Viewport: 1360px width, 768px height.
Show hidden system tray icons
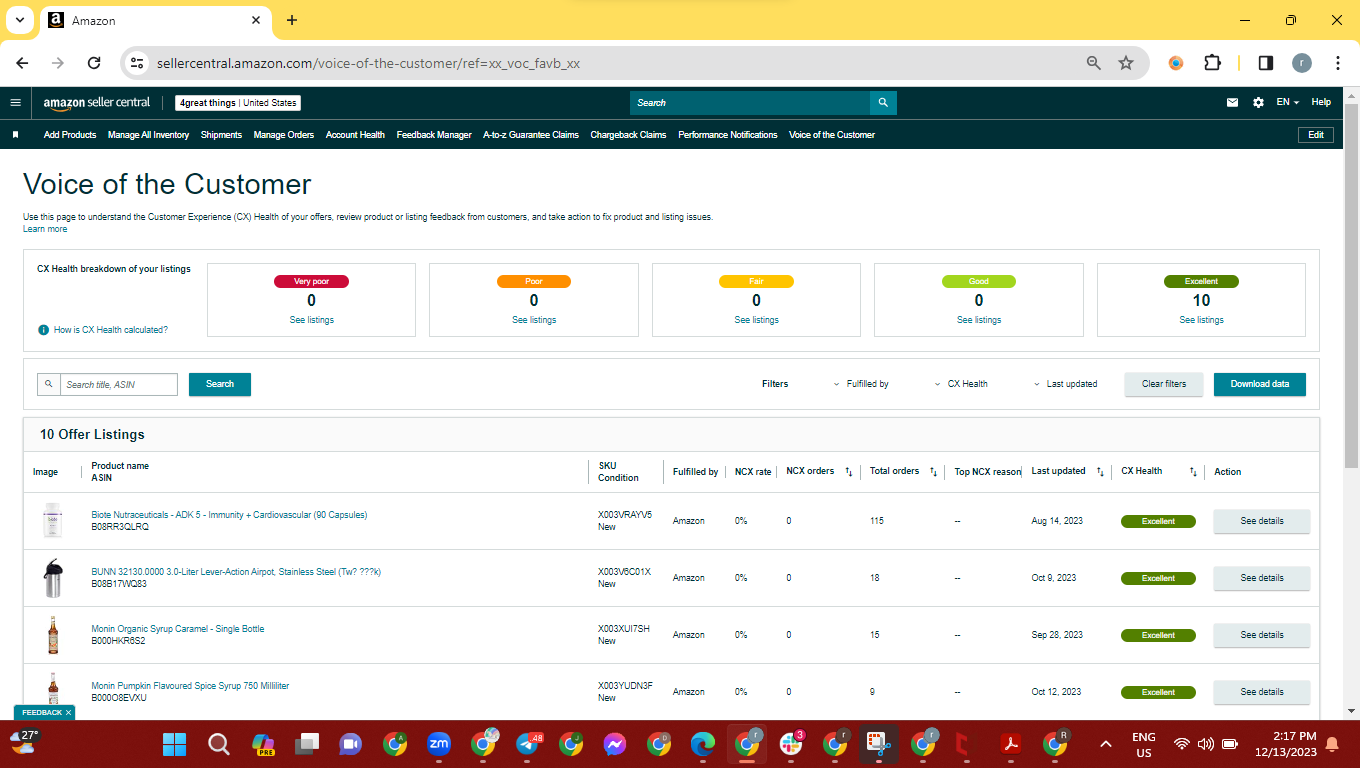(x=1106, y=744)
